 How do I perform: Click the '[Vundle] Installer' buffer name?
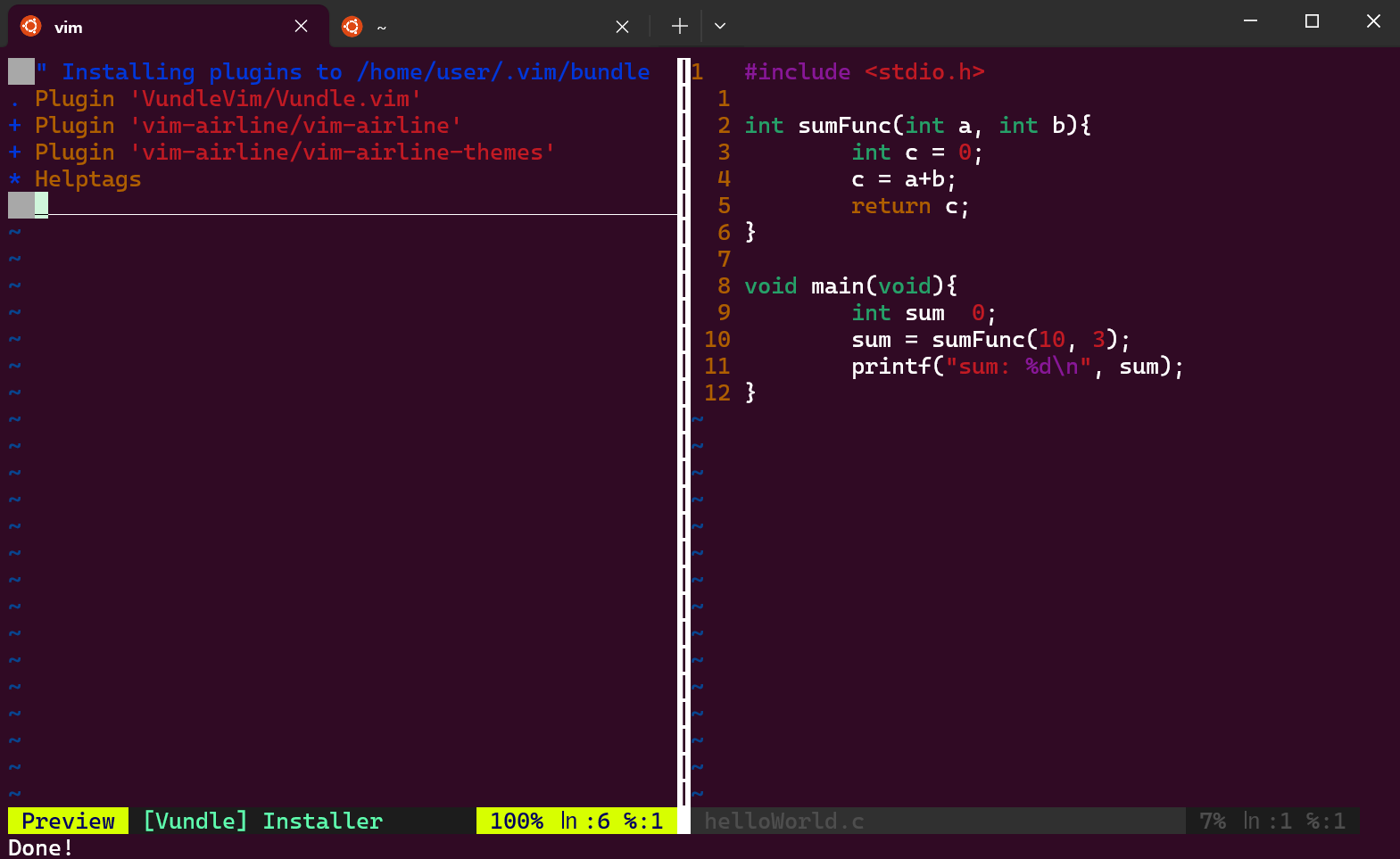[263, 821]
